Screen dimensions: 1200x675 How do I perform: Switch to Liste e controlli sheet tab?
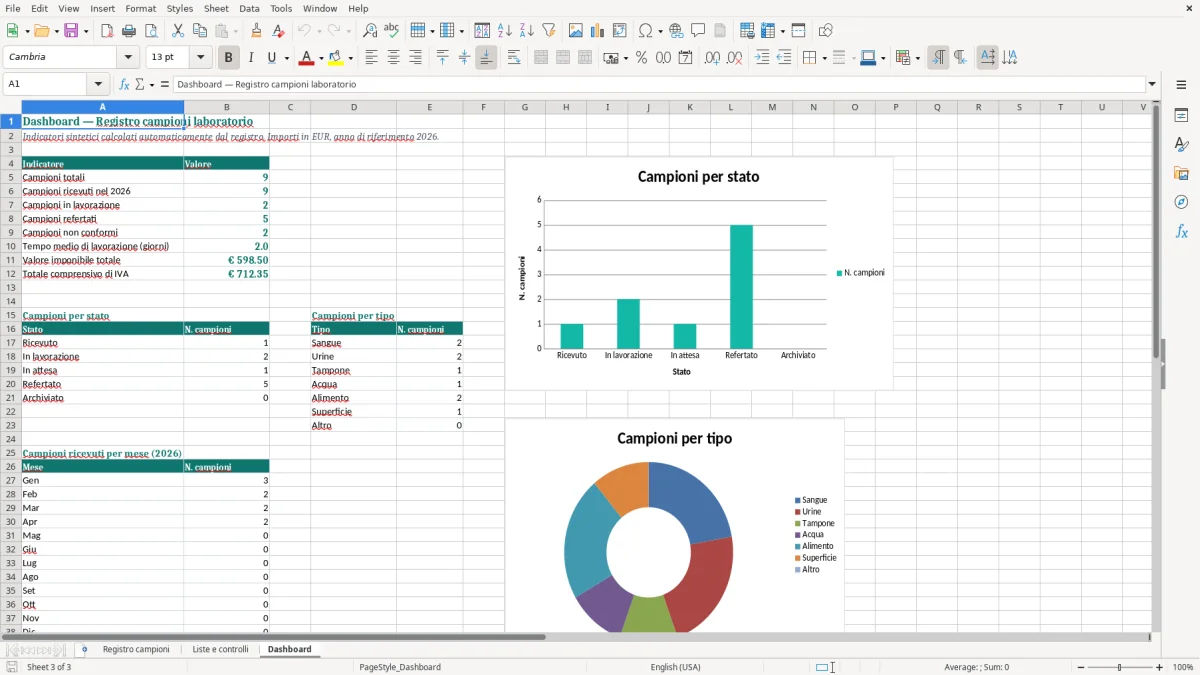(220, 649)
